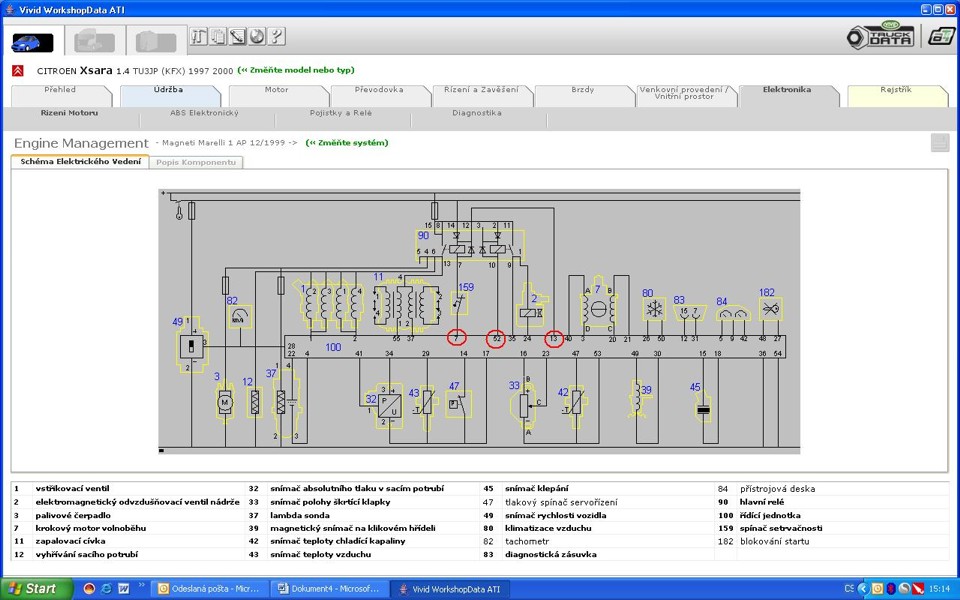The height and width of the screenshot is (600, 960).
Task: Launch Internet Explorer from quick launch
Action: (106, 589)
